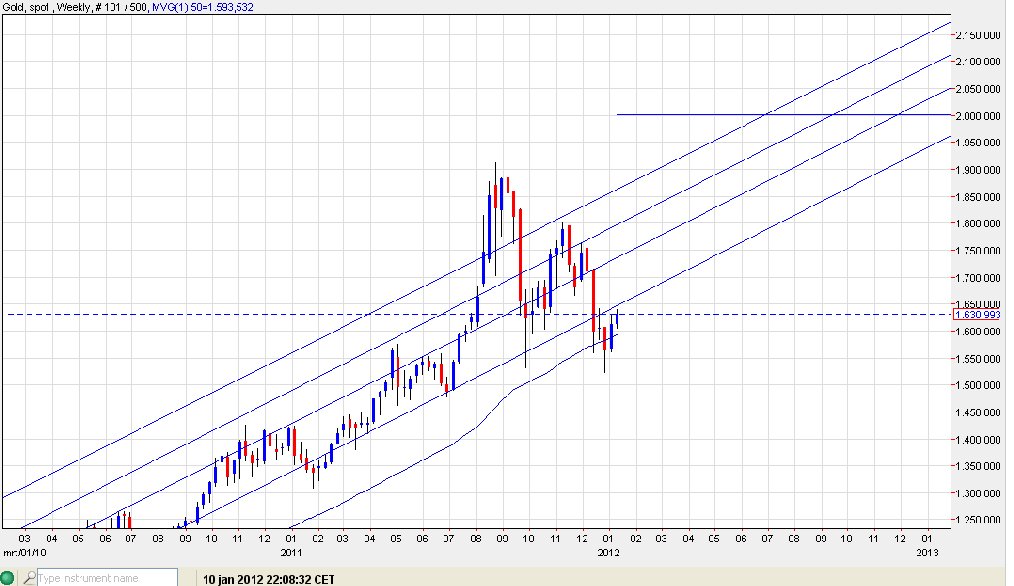Click the red current price tag 1.630 993
The height and width of the screenshot is (586, 1014).
[x=976, y=315]
